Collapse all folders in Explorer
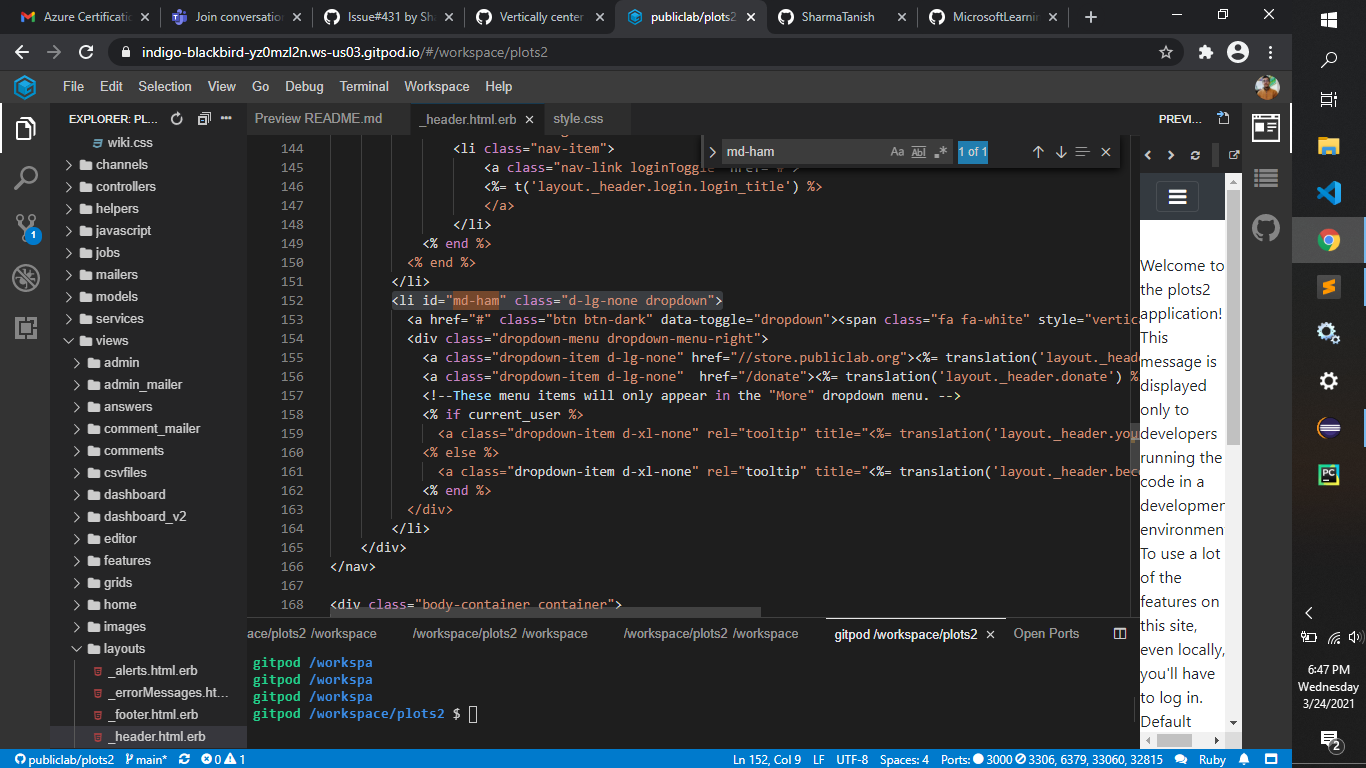Image resolution: width=1366 pixels, height=768 pixels. coord(203,119)
